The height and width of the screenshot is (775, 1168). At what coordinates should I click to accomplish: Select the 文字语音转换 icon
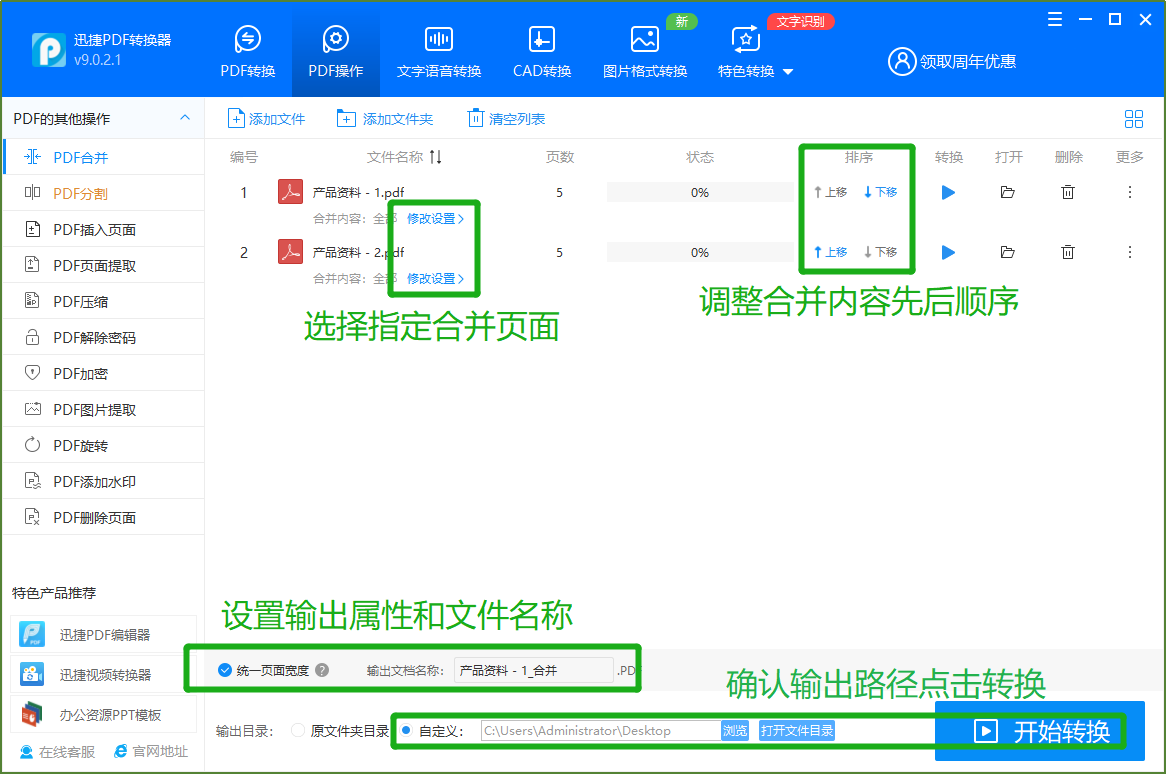click(x=438, y=40)
